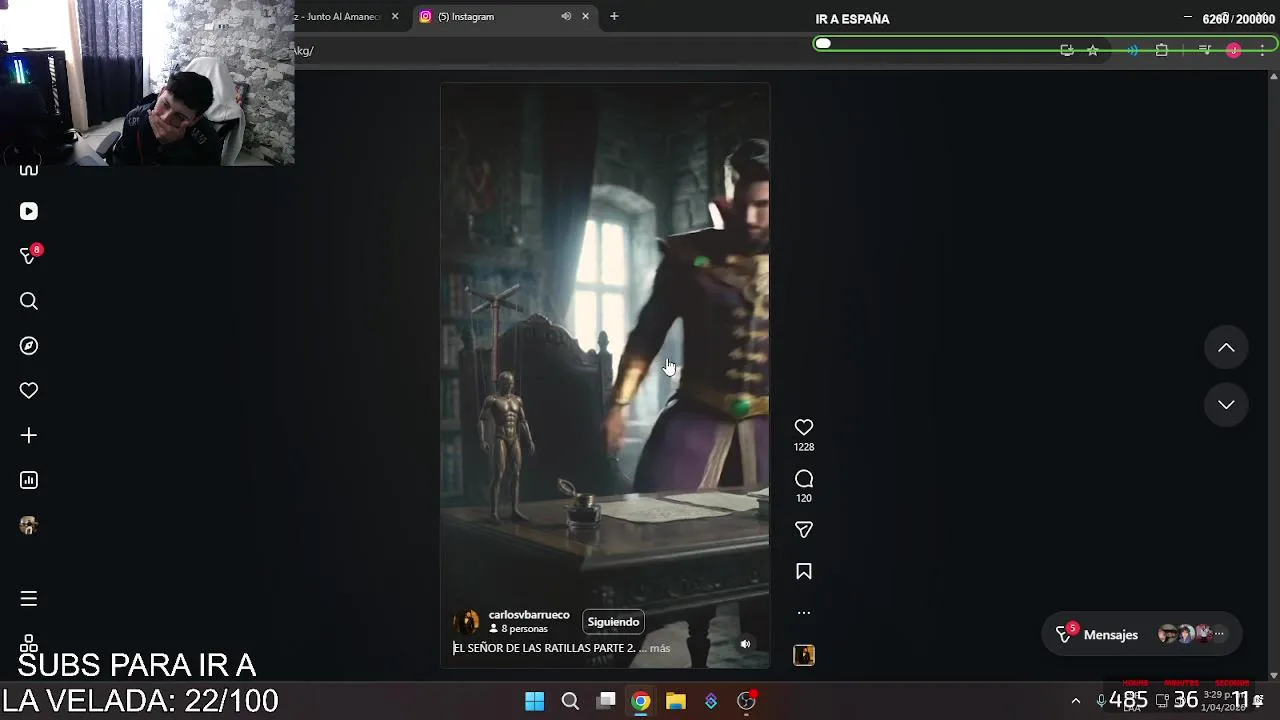
Task: Bookmark this page with star icon
Action: pyautogui.click(x=1093, y=50)
